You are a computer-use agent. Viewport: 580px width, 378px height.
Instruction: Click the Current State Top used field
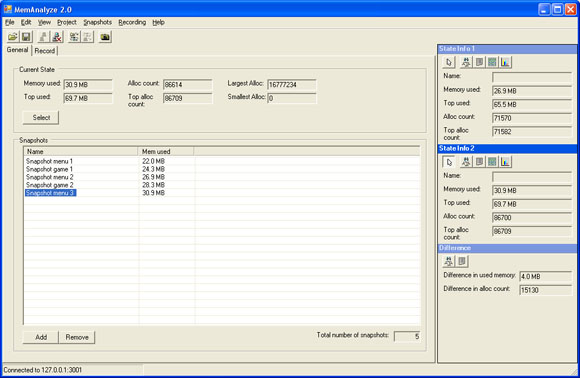tap(88, 98)
